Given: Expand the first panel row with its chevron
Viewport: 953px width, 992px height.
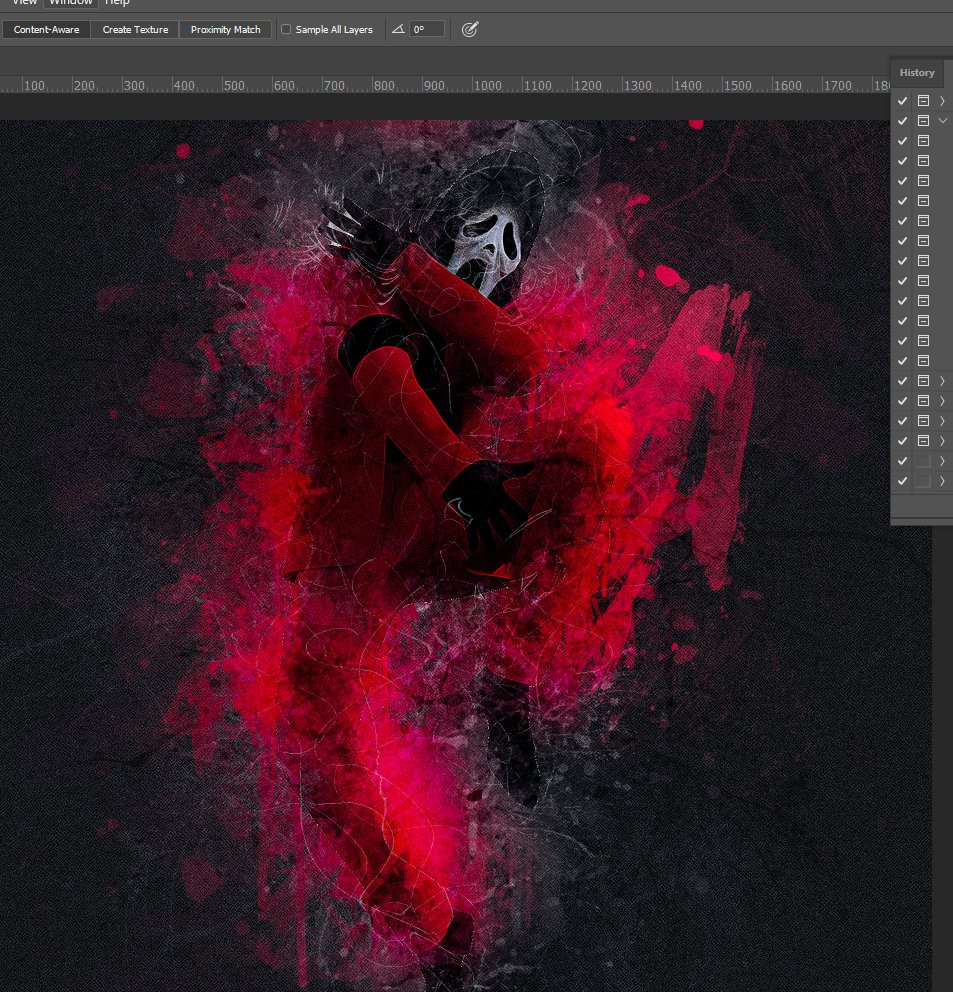Looking at the screenshot, I should coord(942,101).
